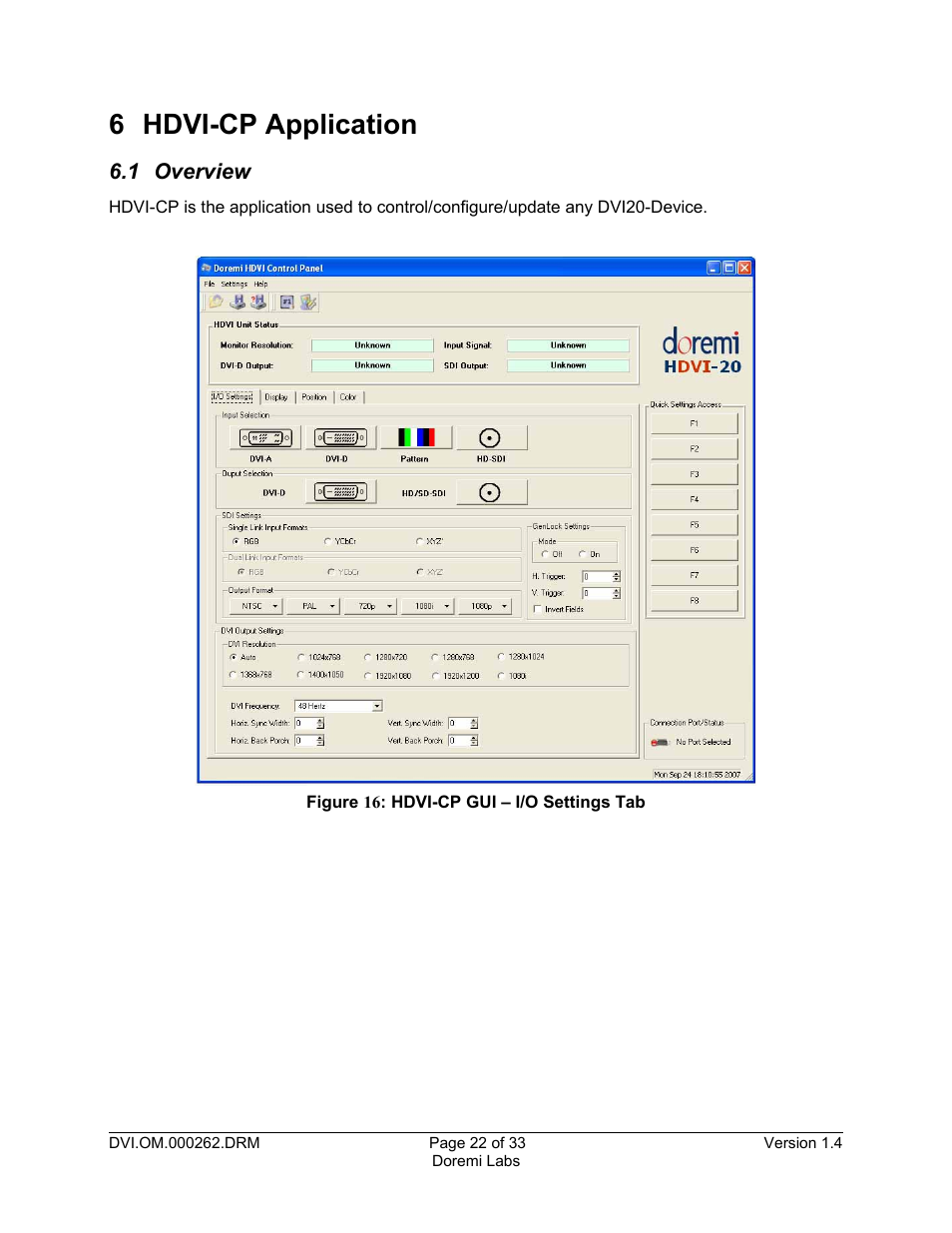
Task: Click the F1 quick settings button
Action: click(x=695, y=423)
